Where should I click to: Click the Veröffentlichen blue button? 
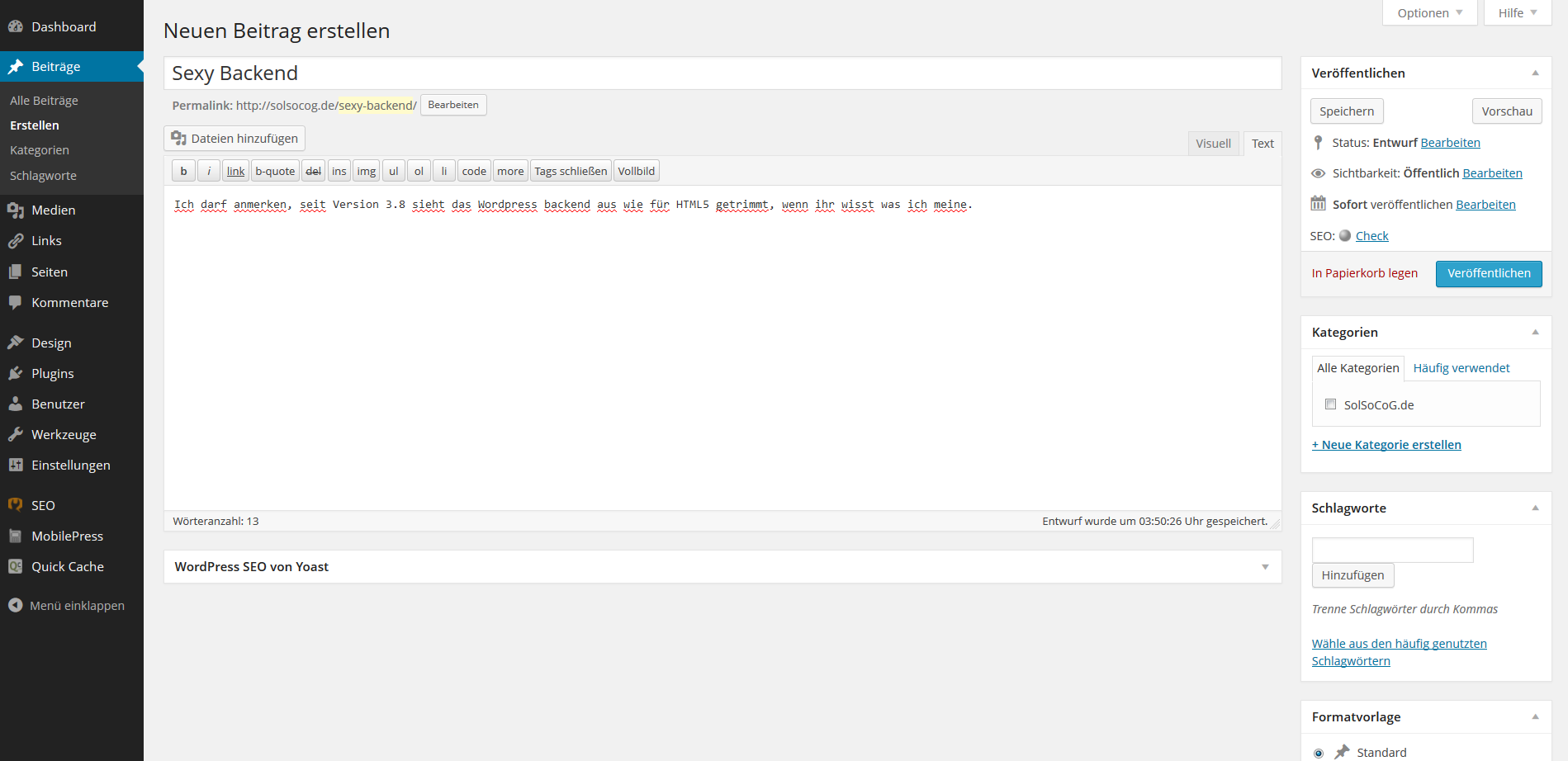1489,273
